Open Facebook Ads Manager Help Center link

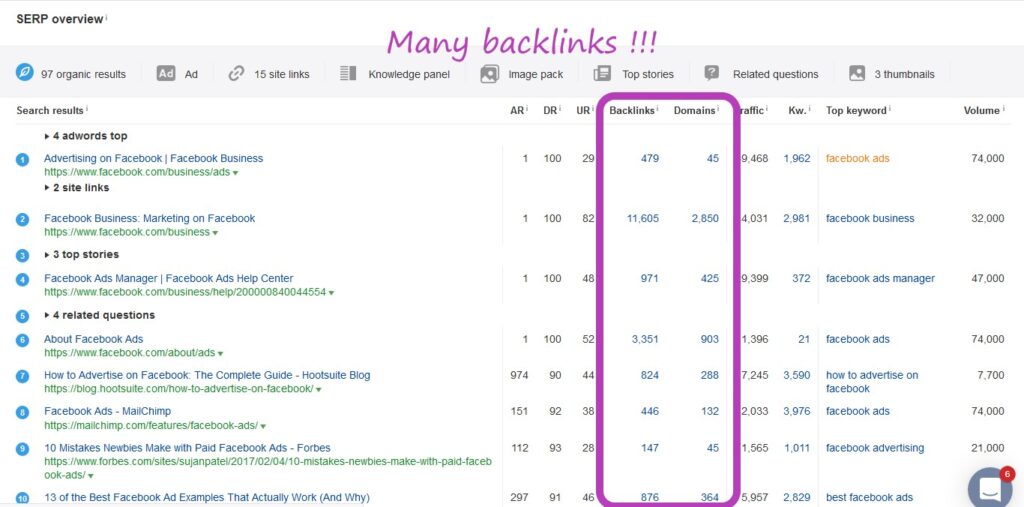click(168, 278)
